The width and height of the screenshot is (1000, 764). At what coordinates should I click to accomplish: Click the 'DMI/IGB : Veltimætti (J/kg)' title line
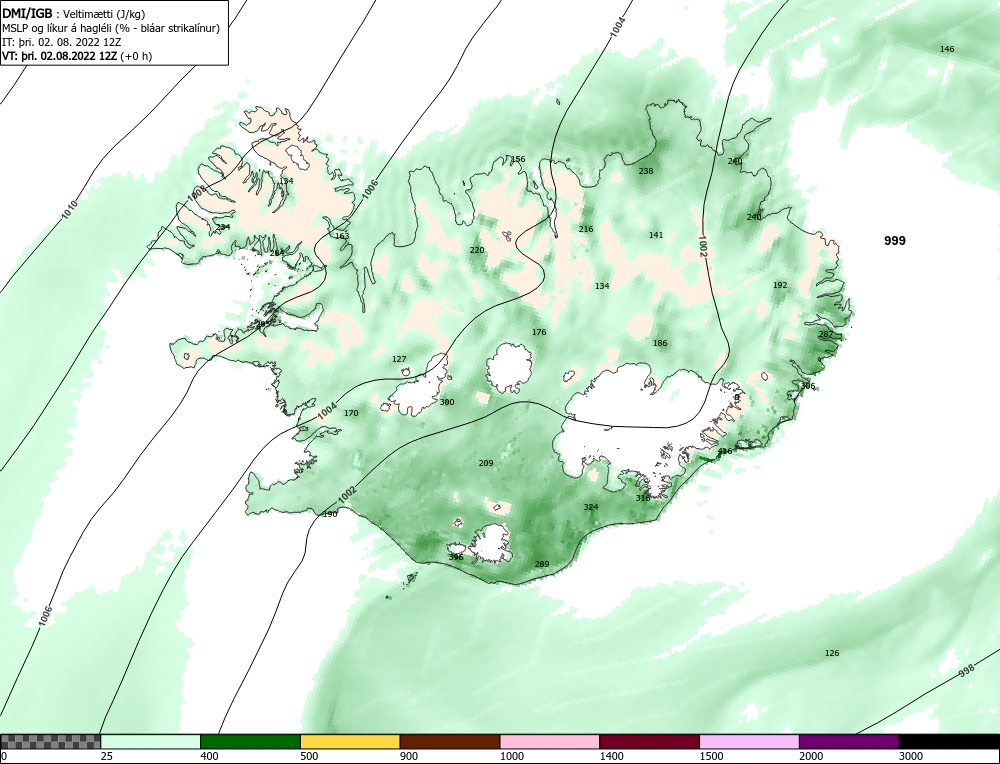[x=74, y=13]
